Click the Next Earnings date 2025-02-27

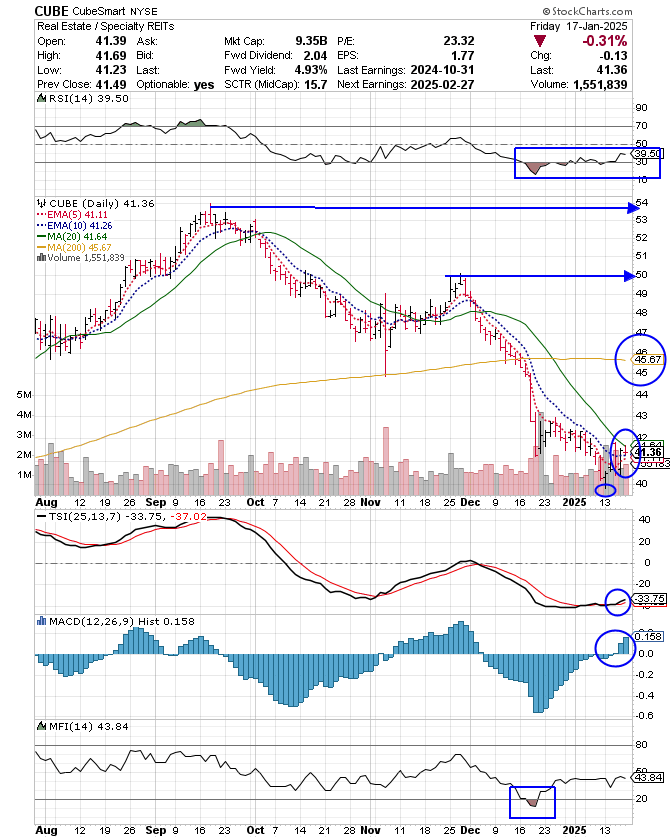click(x=442, y=84)
